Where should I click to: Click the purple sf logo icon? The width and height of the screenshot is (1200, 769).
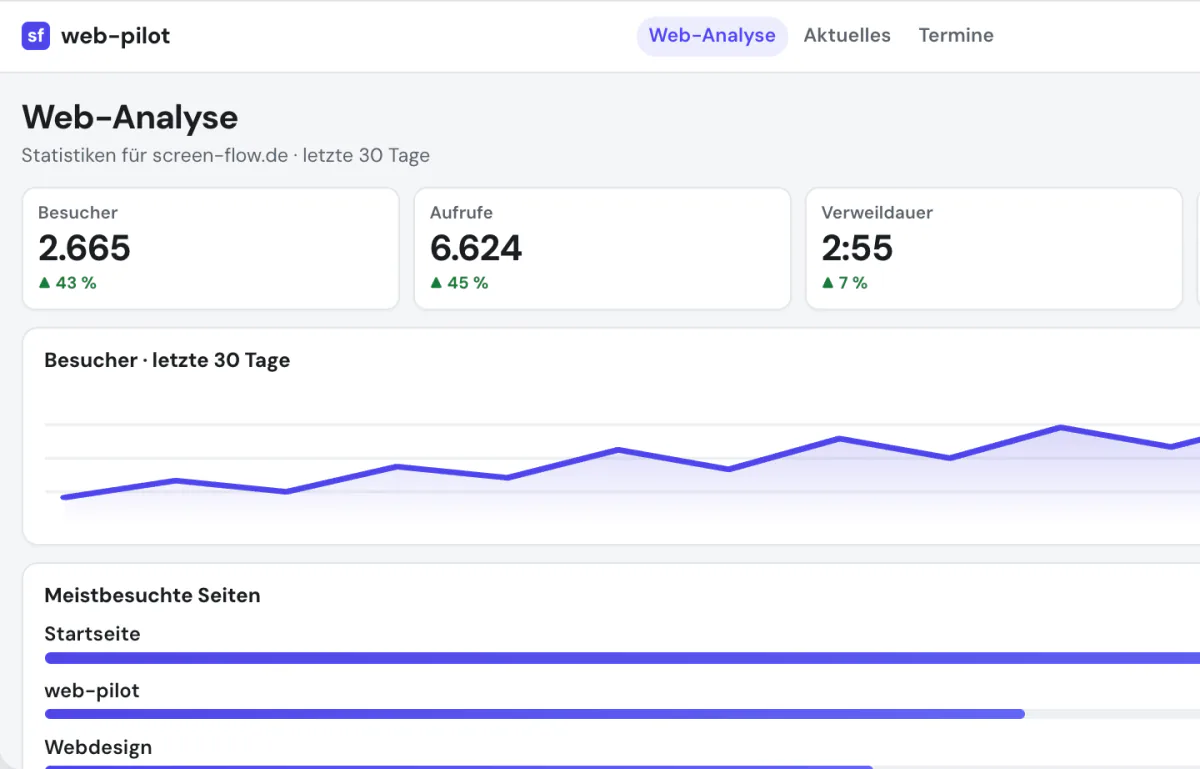pos(36,36)
